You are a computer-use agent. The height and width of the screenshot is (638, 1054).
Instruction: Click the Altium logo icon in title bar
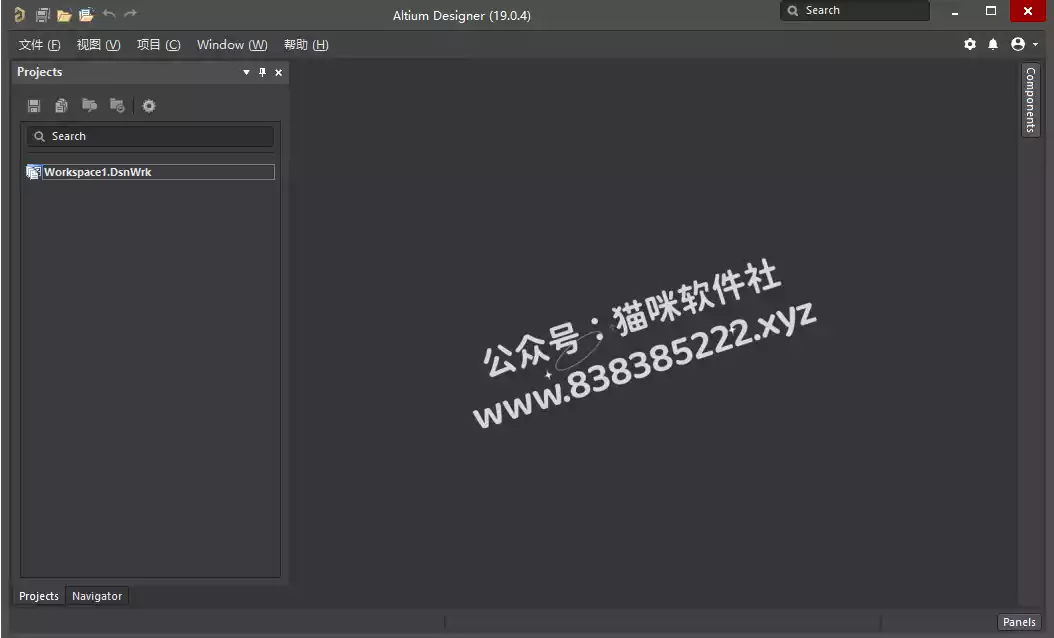point(19,14)
